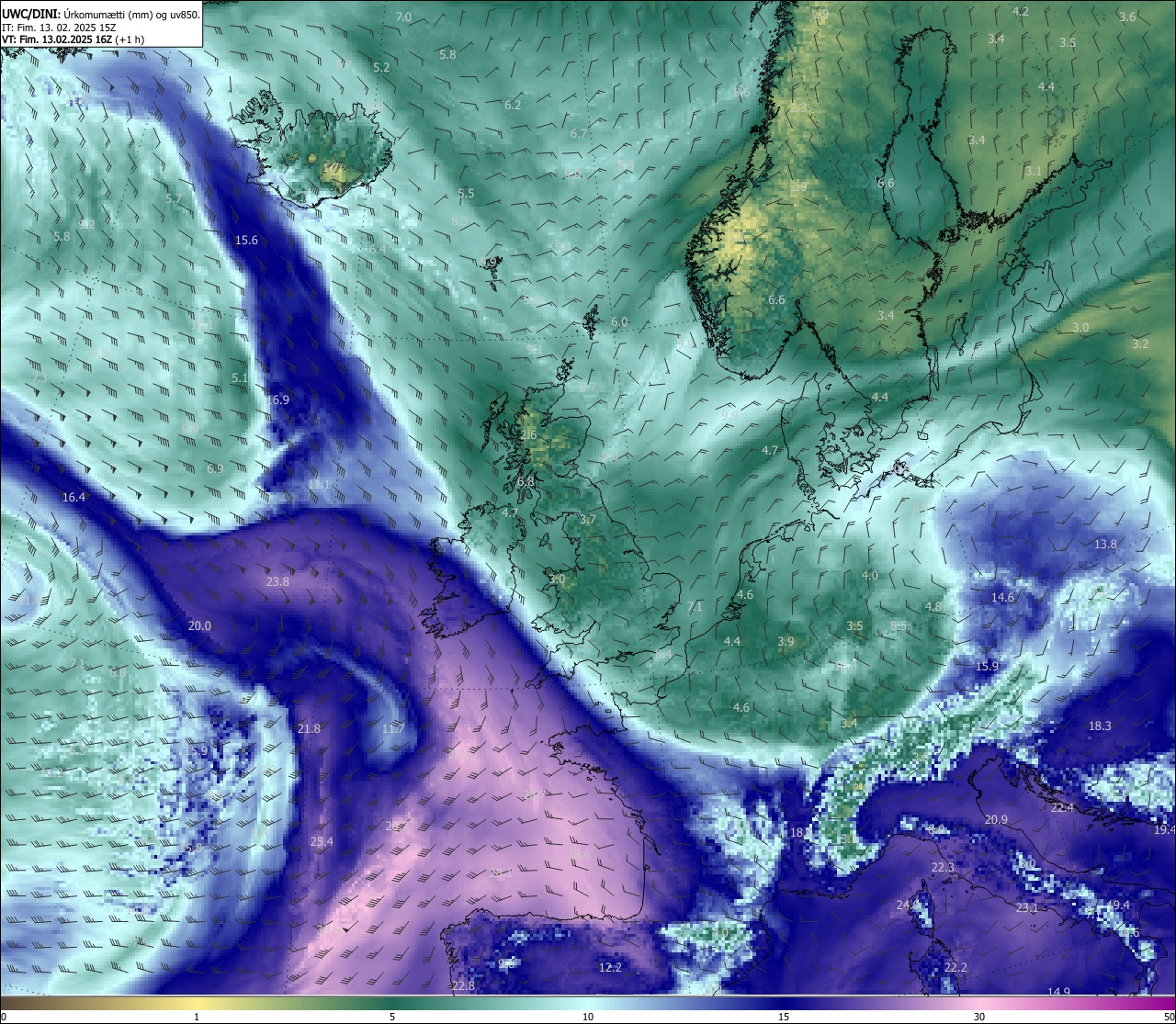This screenshot has height=1024, width=1176.
Task: Select the 22.2 value near Sardinia
Action: click(x=955, y=967)
